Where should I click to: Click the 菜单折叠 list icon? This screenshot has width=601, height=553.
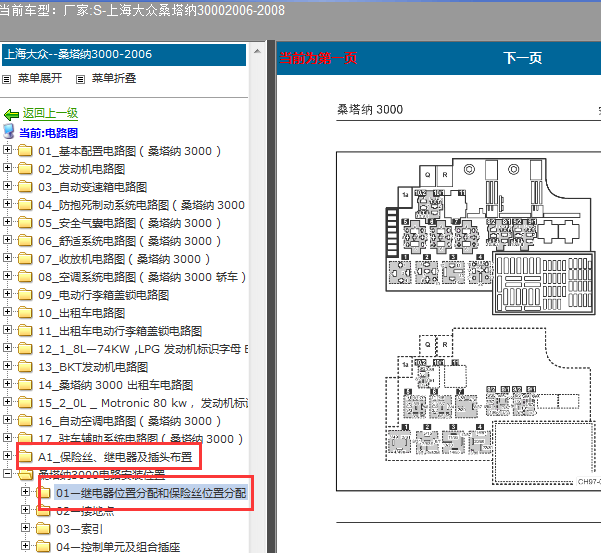click(80, 79)
